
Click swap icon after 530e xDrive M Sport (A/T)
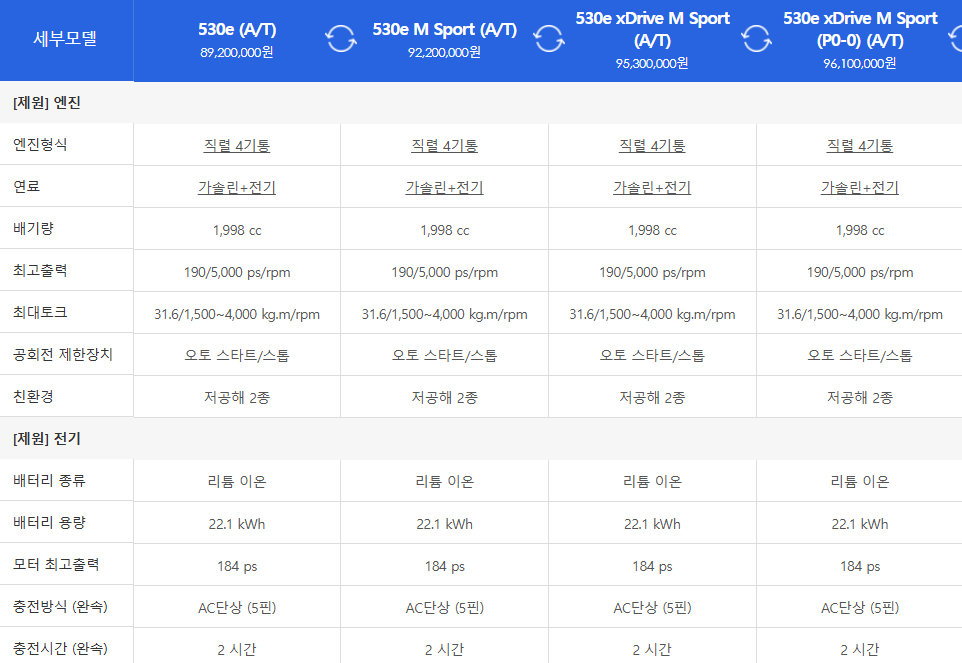[756, 39]
